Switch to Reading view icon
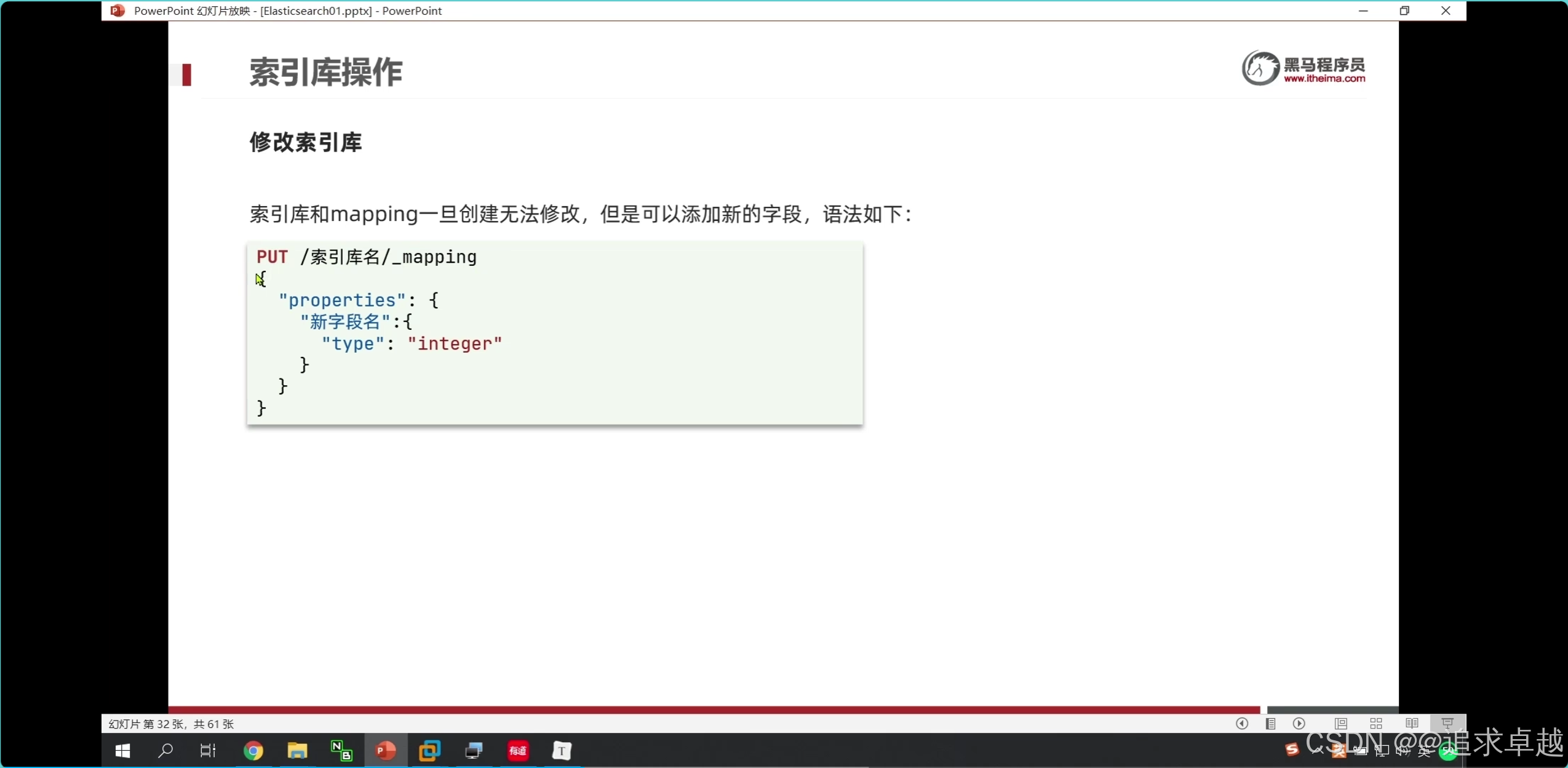Image resolution: width=1568 pixels, height=768 pixels. click(1412, 724)
